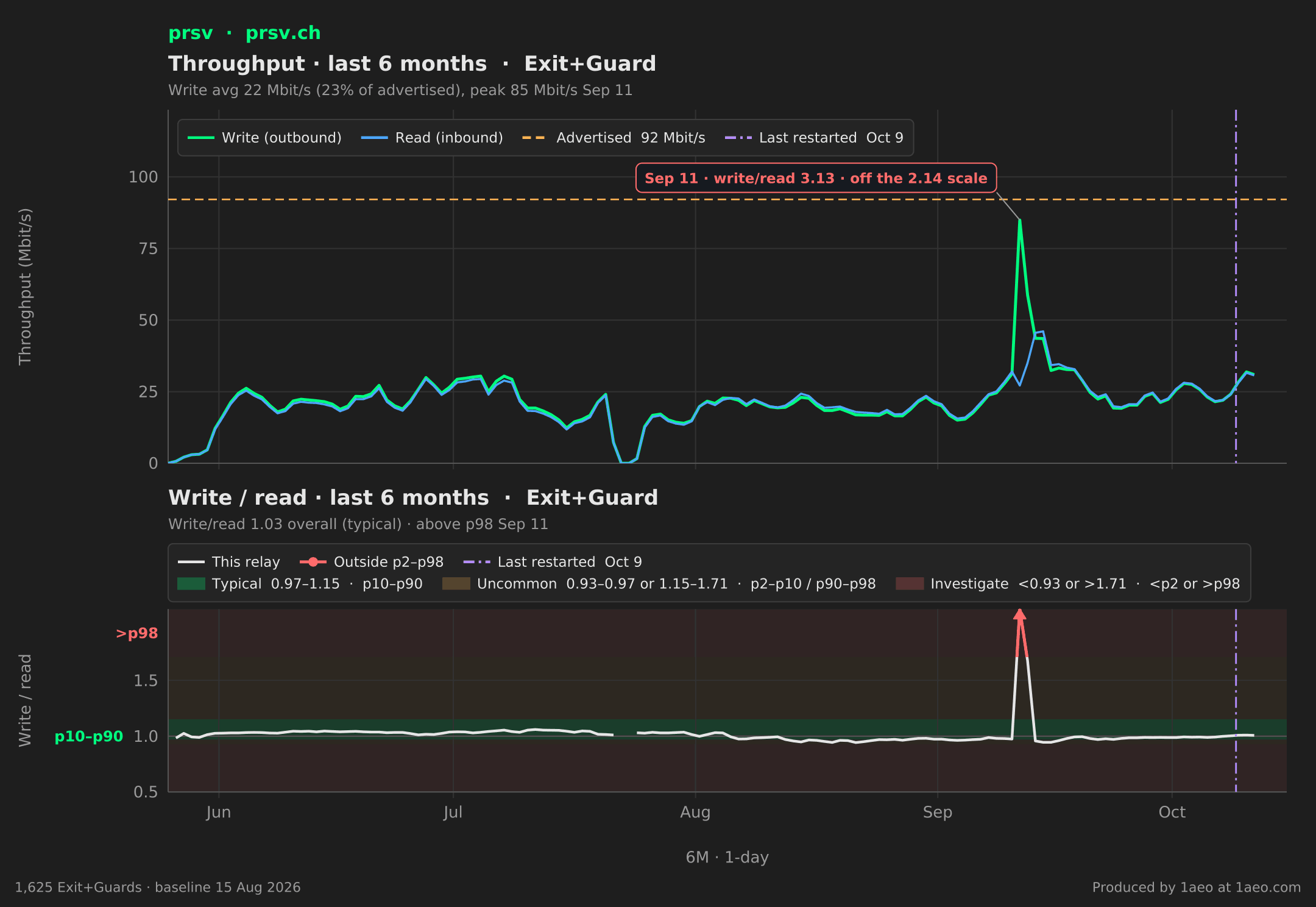
Task: Click the Oct x-axis label
Action: 1172,813
